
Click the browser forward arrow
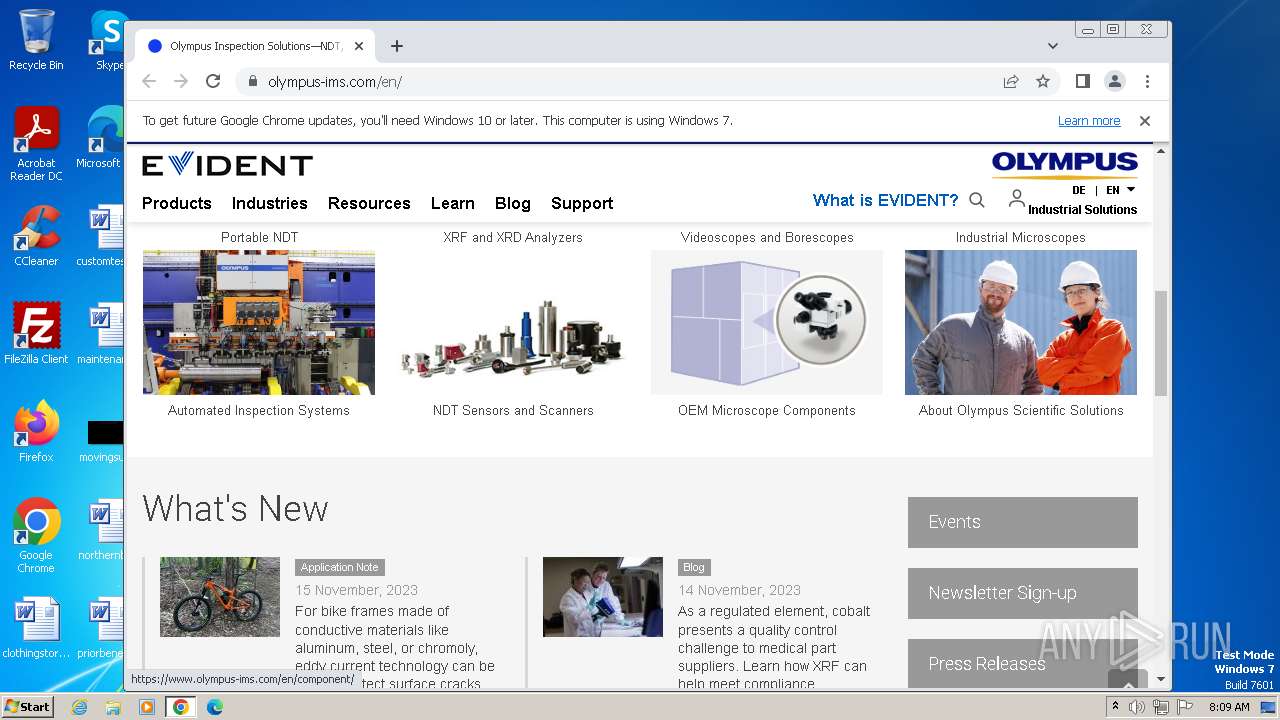tap(181, 81)
